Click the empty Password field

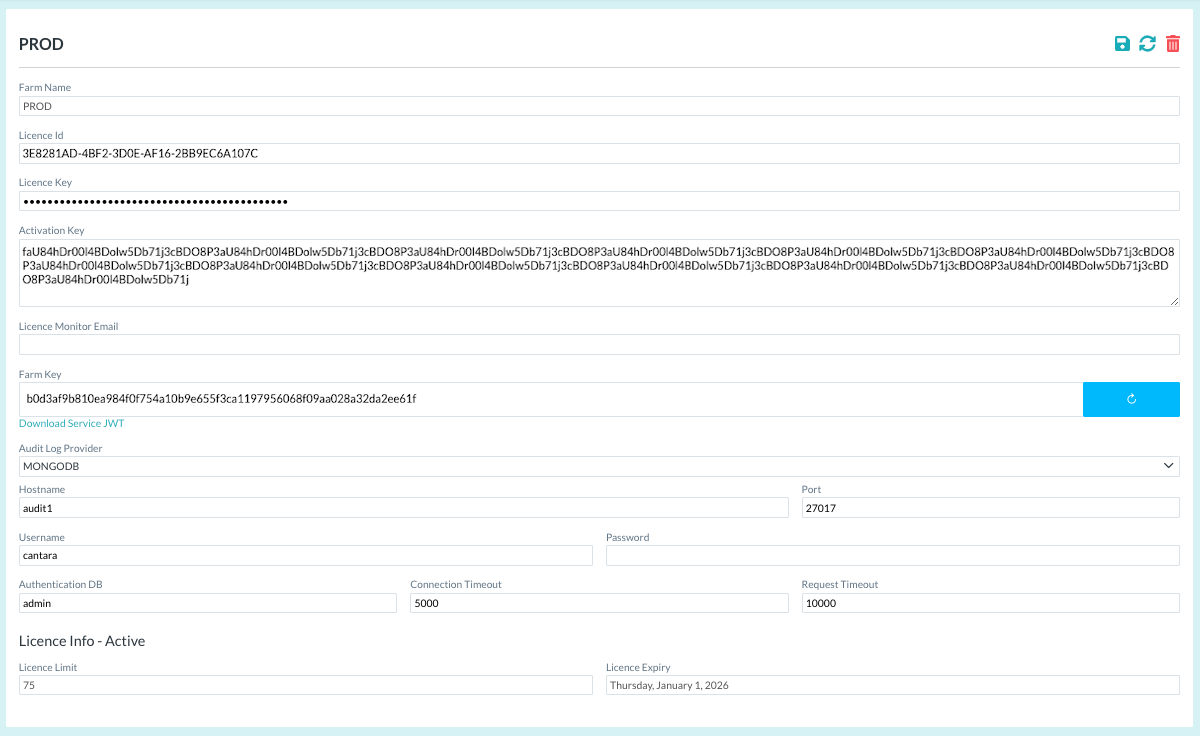(x=892, y=556)
